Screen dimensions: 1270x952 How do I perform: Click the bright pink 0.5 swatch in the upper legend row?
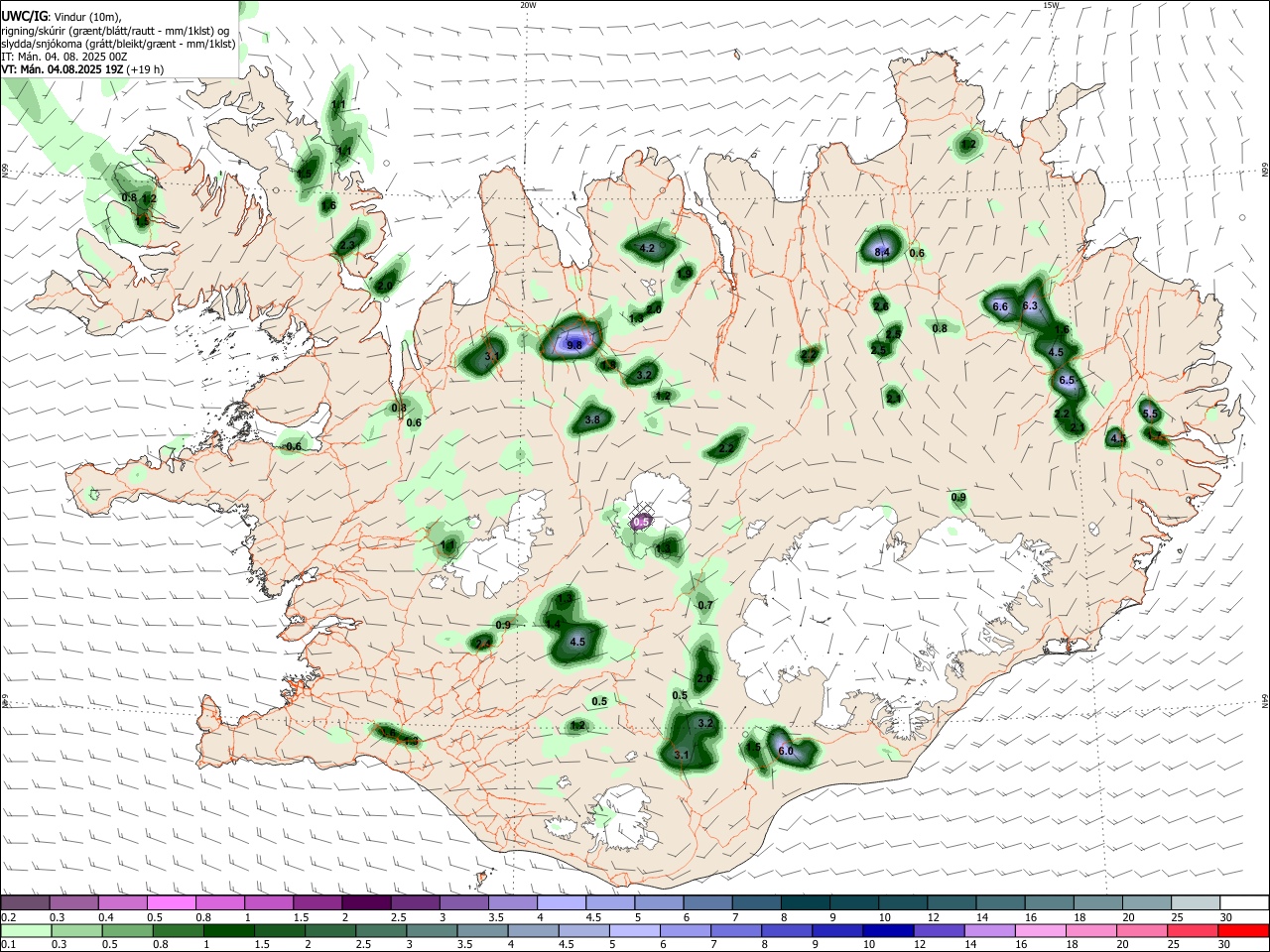[171, 903]
